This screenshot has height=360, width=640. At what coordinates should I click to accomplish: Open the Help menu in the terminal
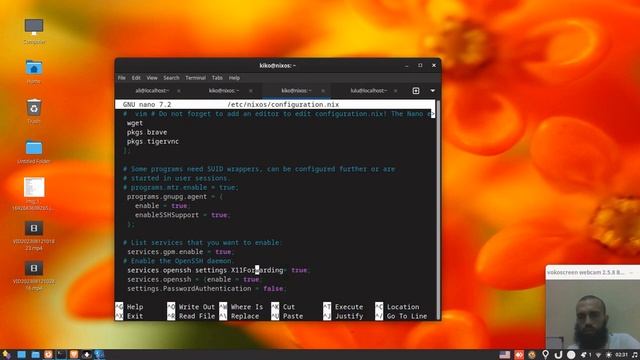pos(234,78)
